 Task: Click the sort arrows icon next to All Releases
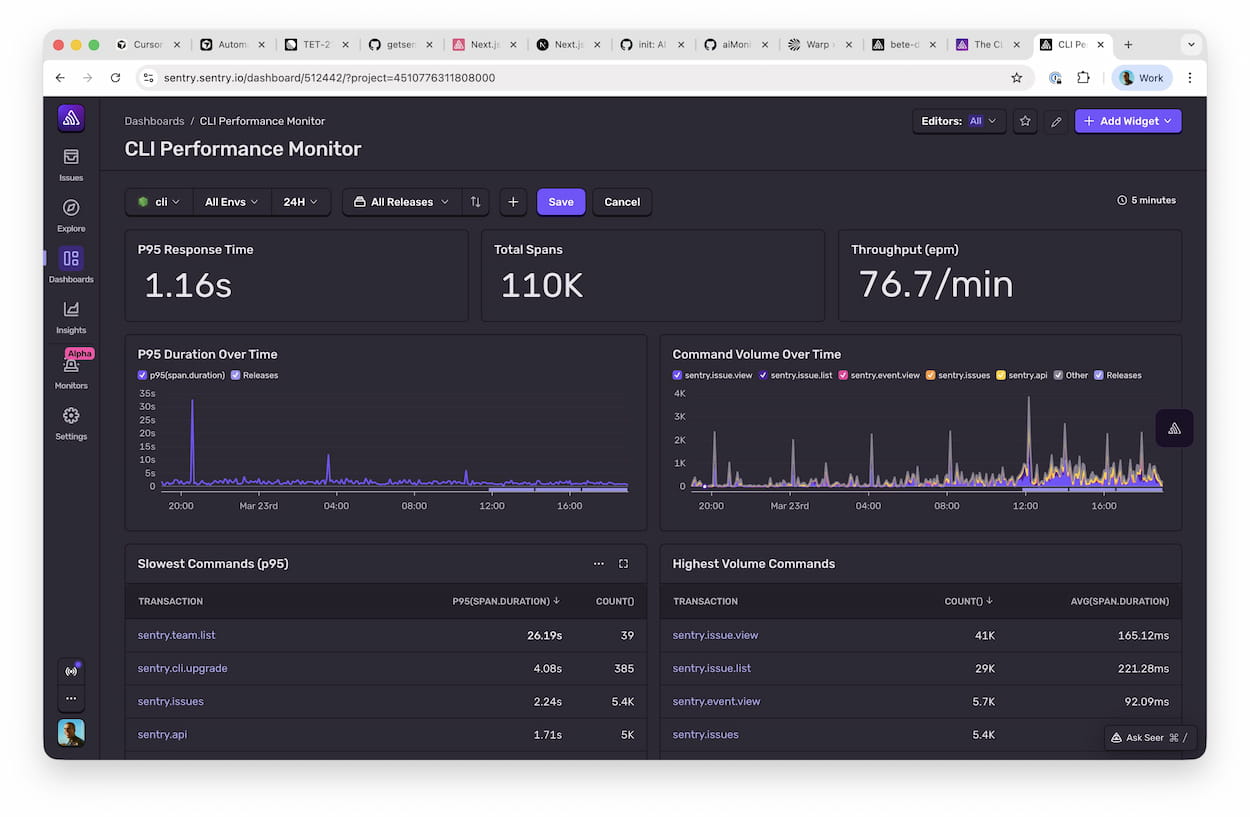(475, 201)
